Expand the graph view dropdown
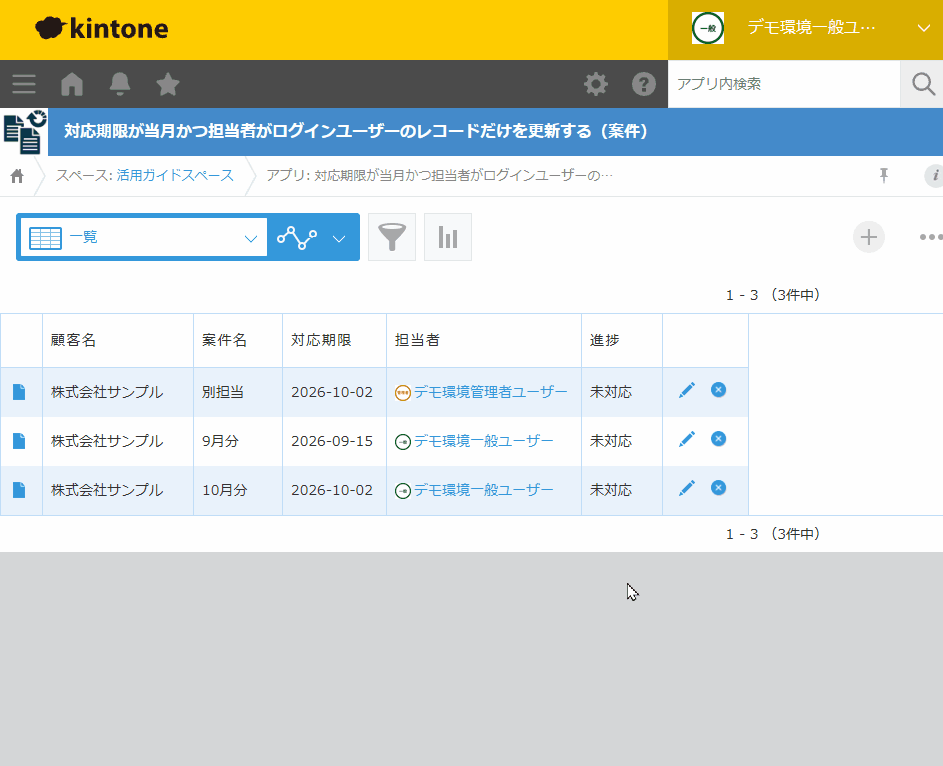 tap(339, 239)
